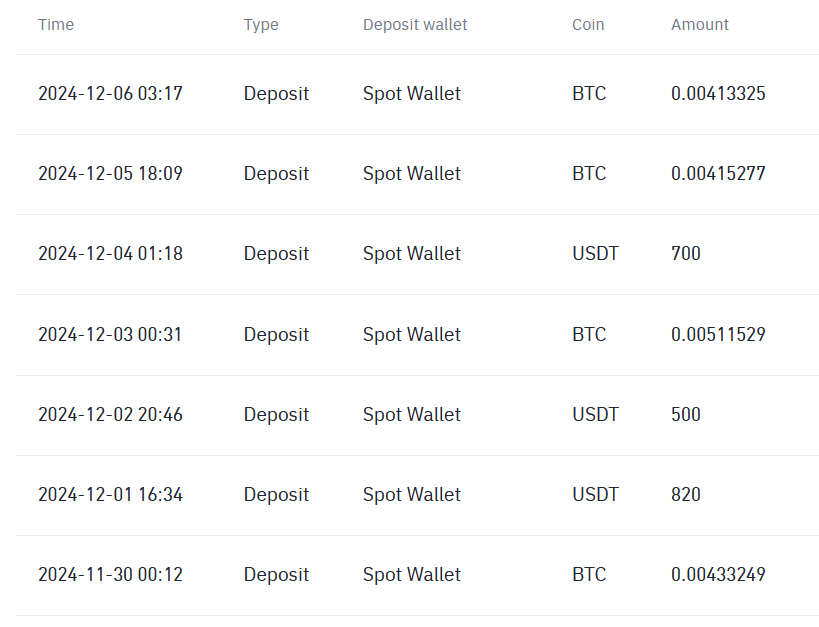819x627 pixels.
Task: Click the Coin column header
Action: [588, 24]
